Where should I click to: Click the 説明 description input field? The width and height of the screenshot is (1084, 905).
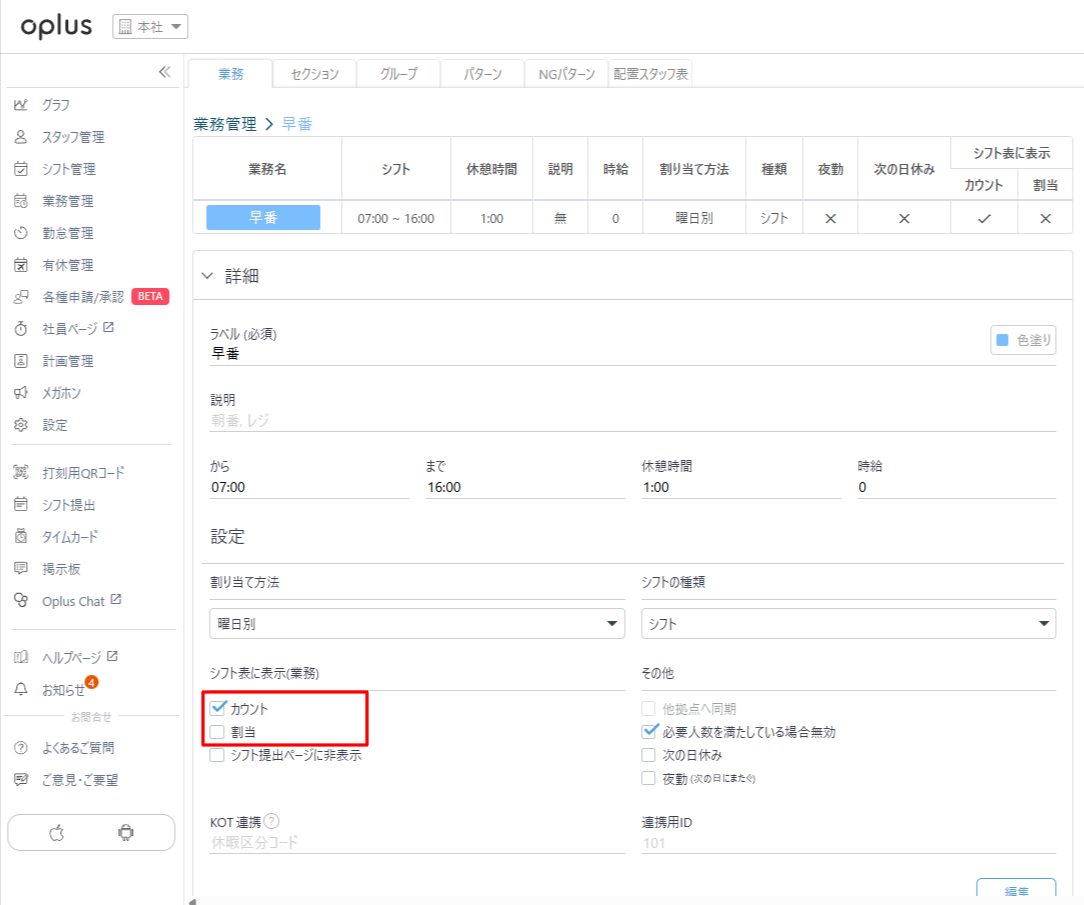pos(632,421)
